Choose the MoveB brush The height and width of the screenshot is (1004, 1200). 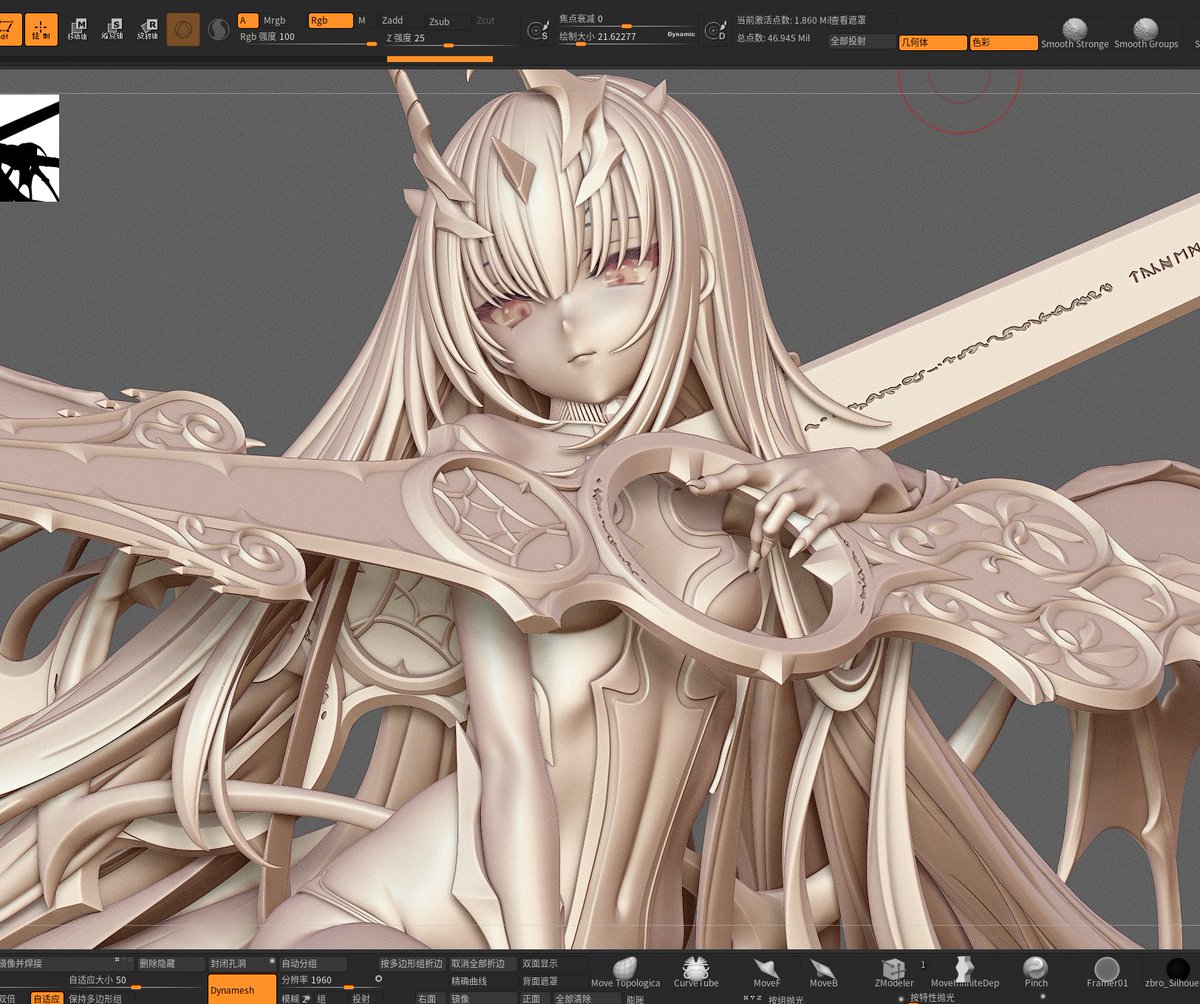pyautogui.click(x=823, y=972)
